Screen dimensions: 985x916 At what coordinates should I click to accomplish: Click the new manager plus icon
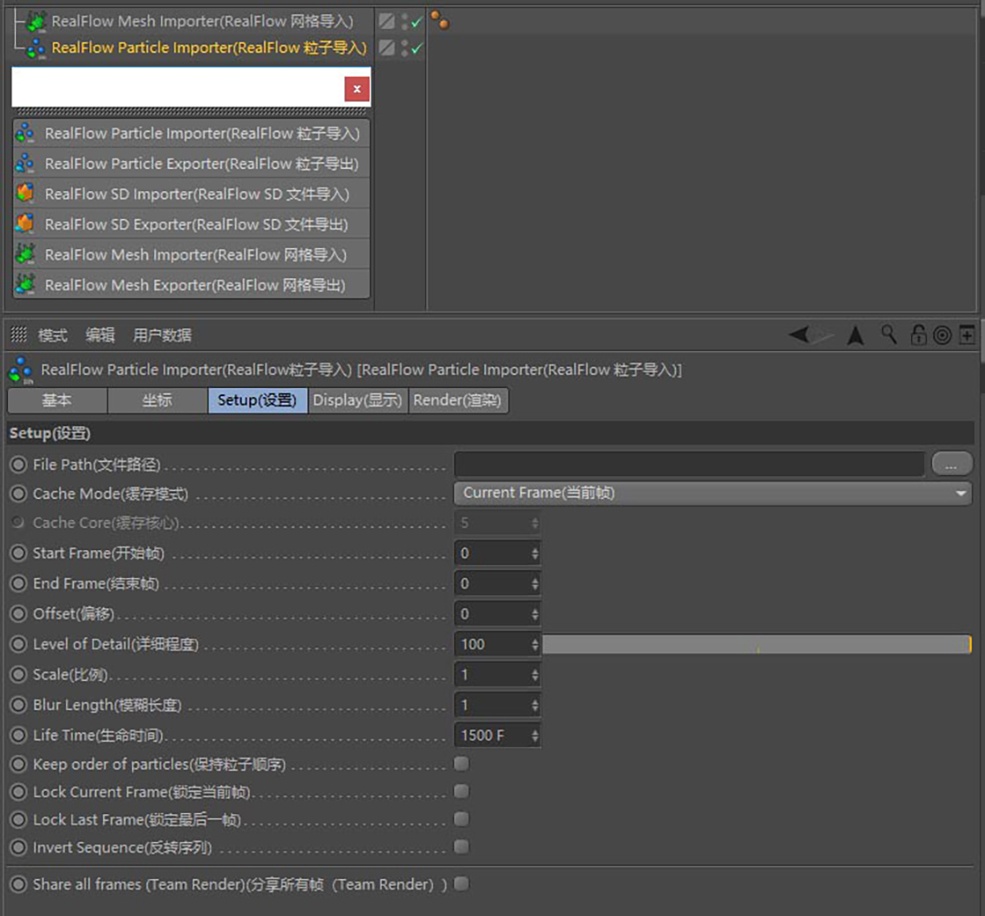(967, 335)
